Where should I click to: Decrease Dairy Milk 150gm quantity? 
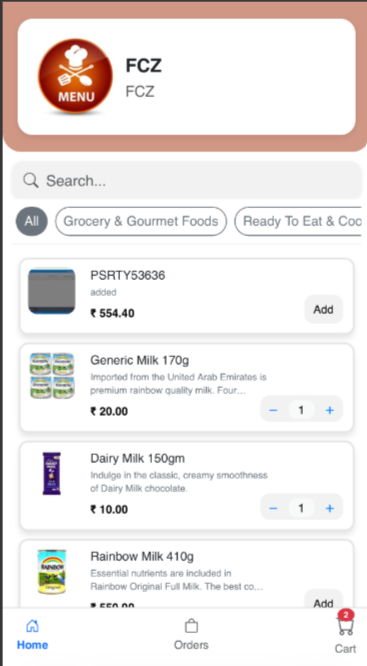click(x=273, y=508)
